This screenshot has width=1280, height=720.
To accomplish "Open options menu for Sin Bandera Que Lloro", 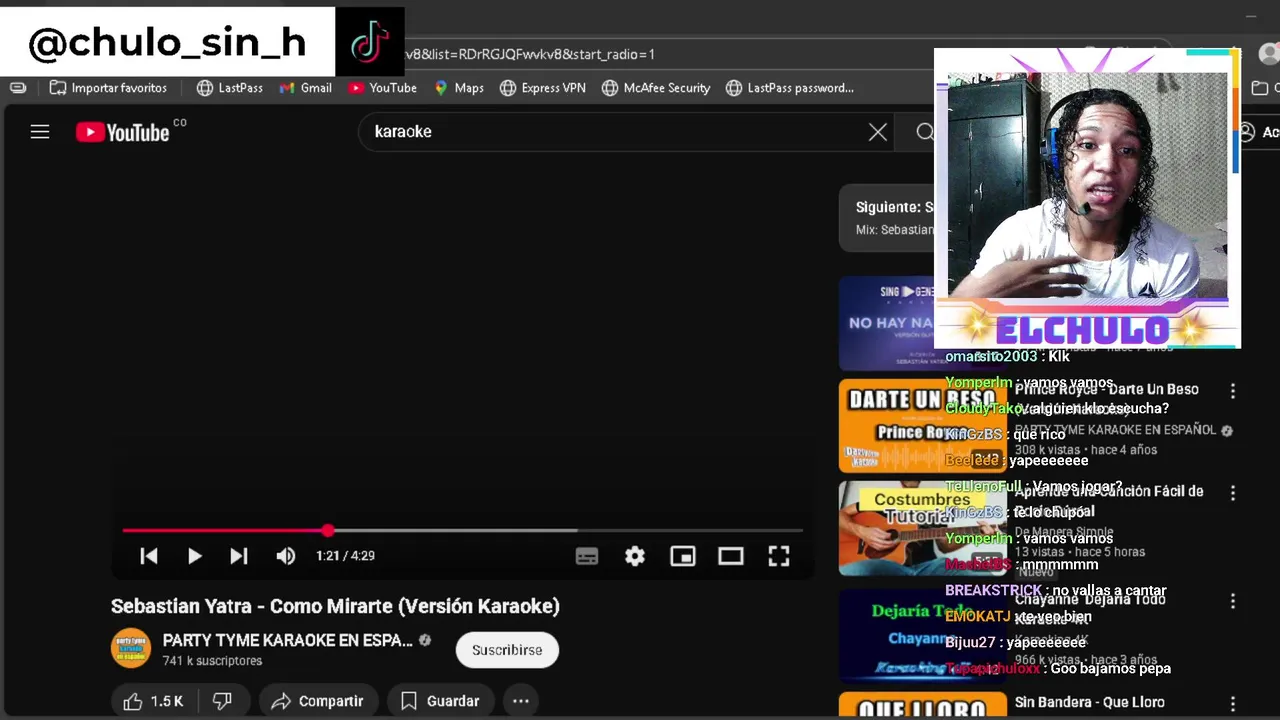I will (x=1233, y=704).
